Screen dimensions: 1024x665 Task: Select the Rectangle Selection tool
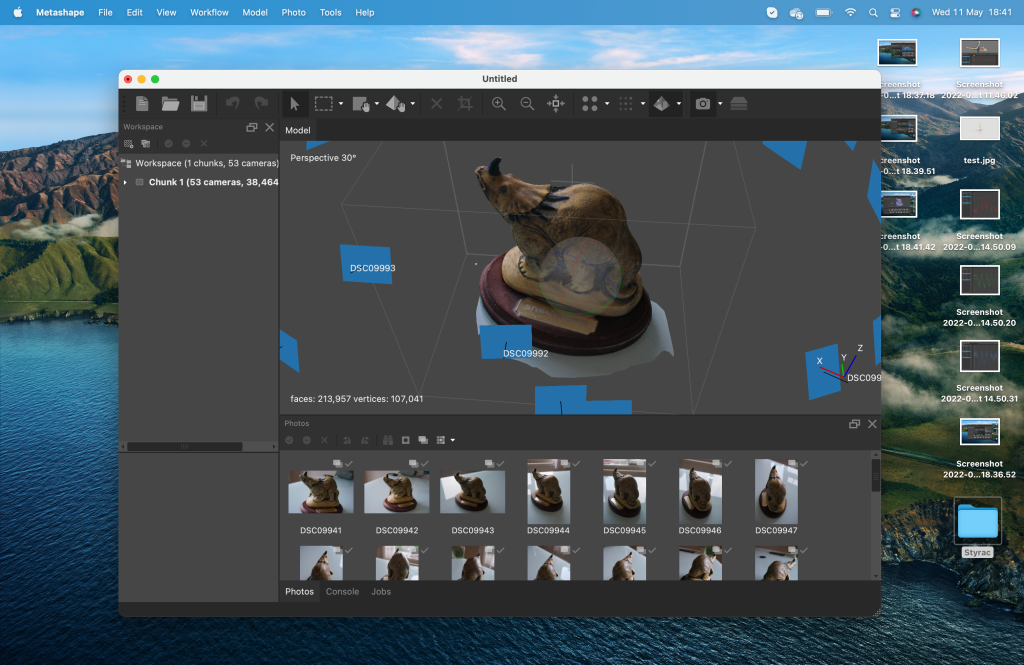[x=325, y=103]
